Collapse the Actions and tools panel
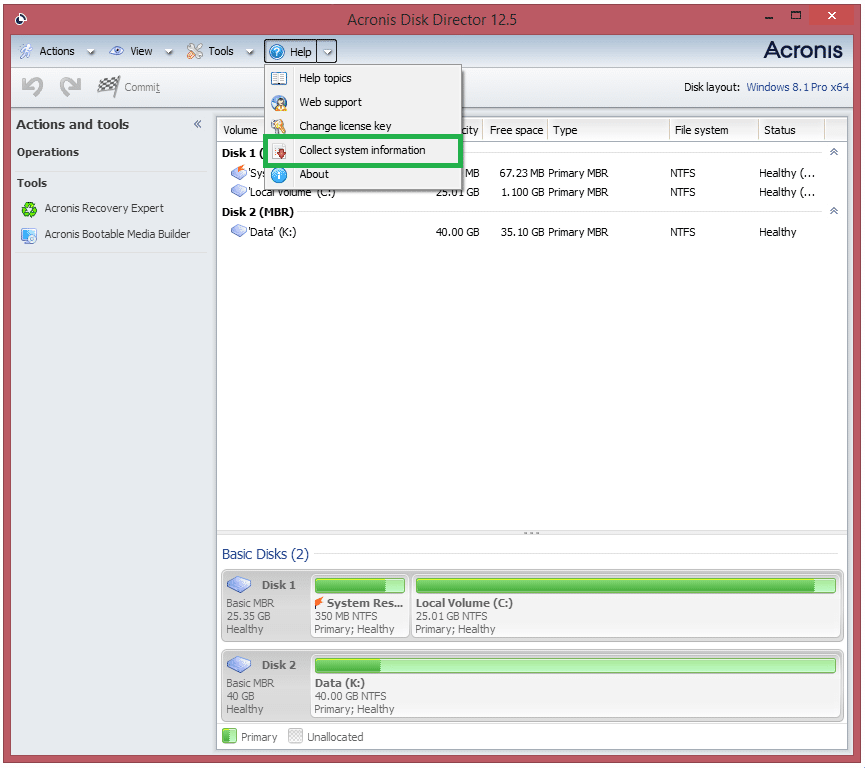Viewport: 865px width, 768px height. pyautogui.click(x=197, y=124)
